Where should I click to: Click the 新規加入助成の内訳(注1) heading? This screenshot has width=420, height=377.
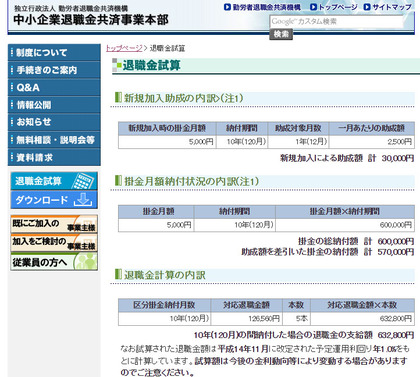184,98
